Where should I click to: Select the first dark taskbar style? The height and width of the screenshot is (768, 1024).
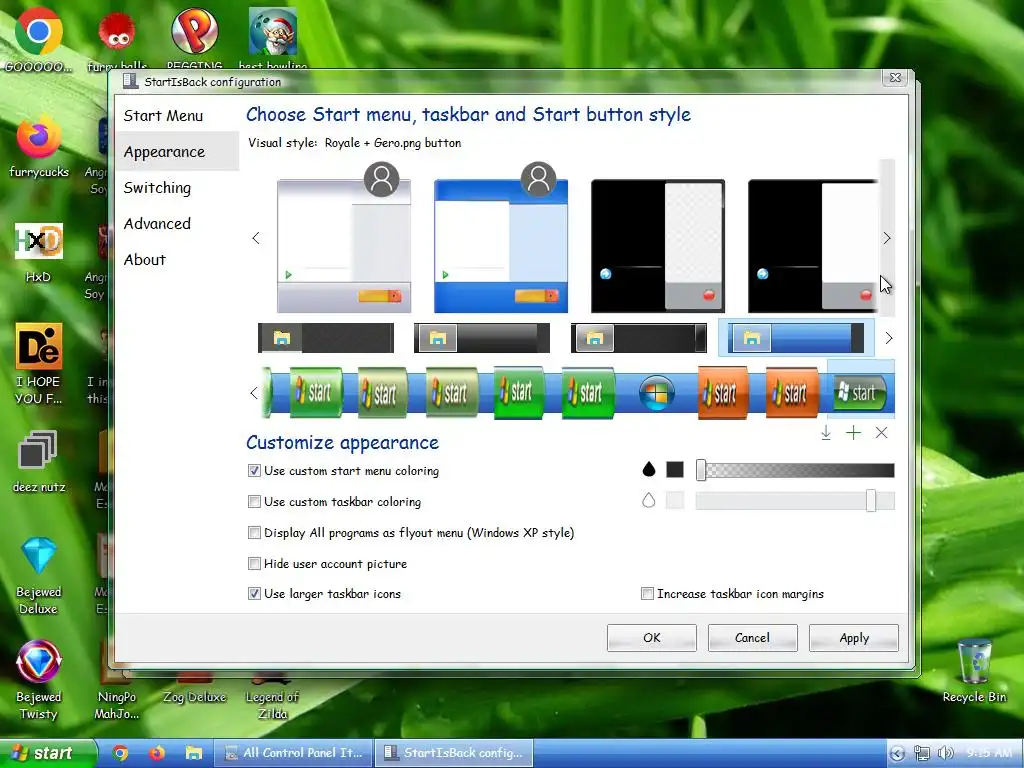pos(326,338)
